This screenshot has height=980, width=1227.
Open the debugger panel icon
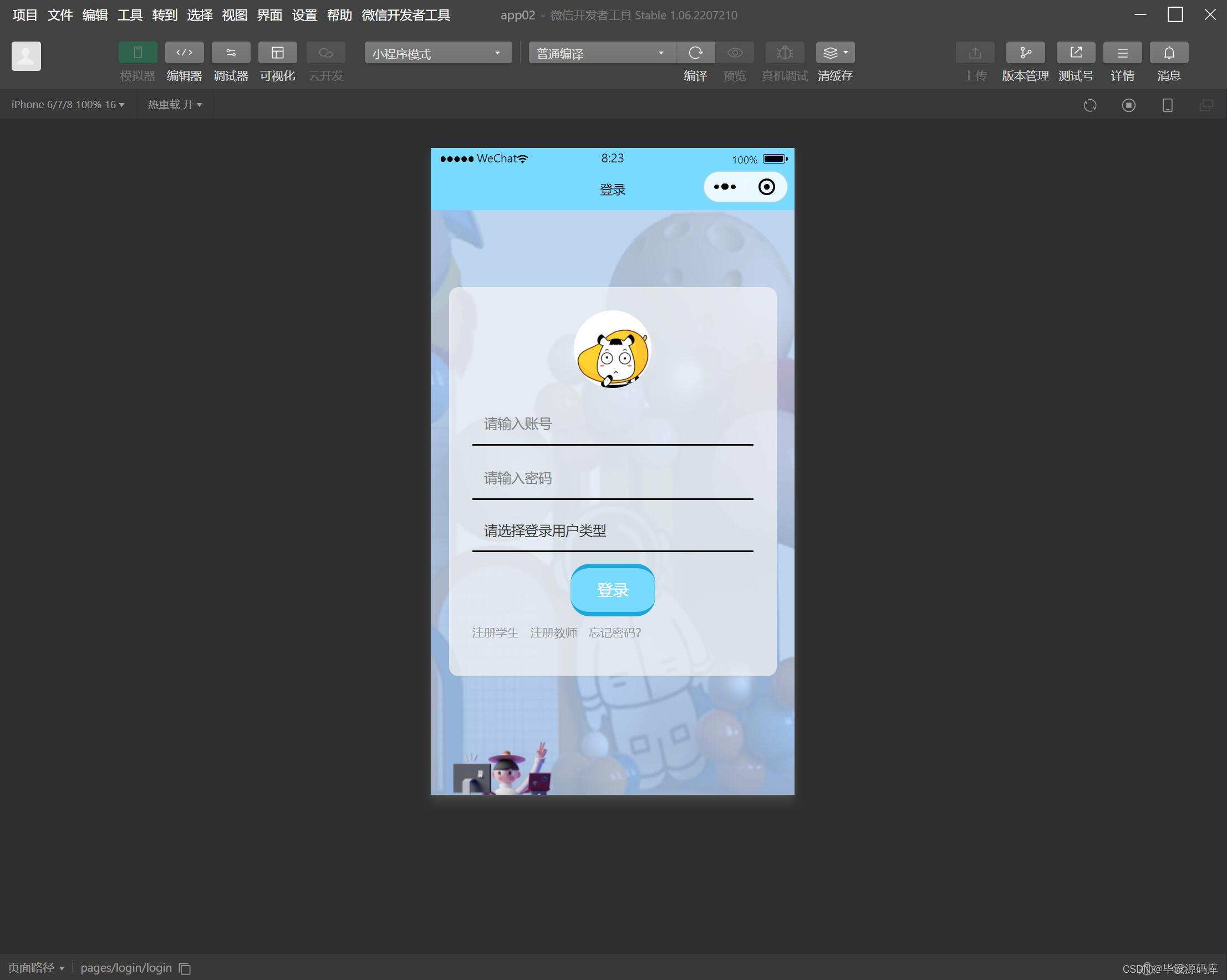click(231, 53)
